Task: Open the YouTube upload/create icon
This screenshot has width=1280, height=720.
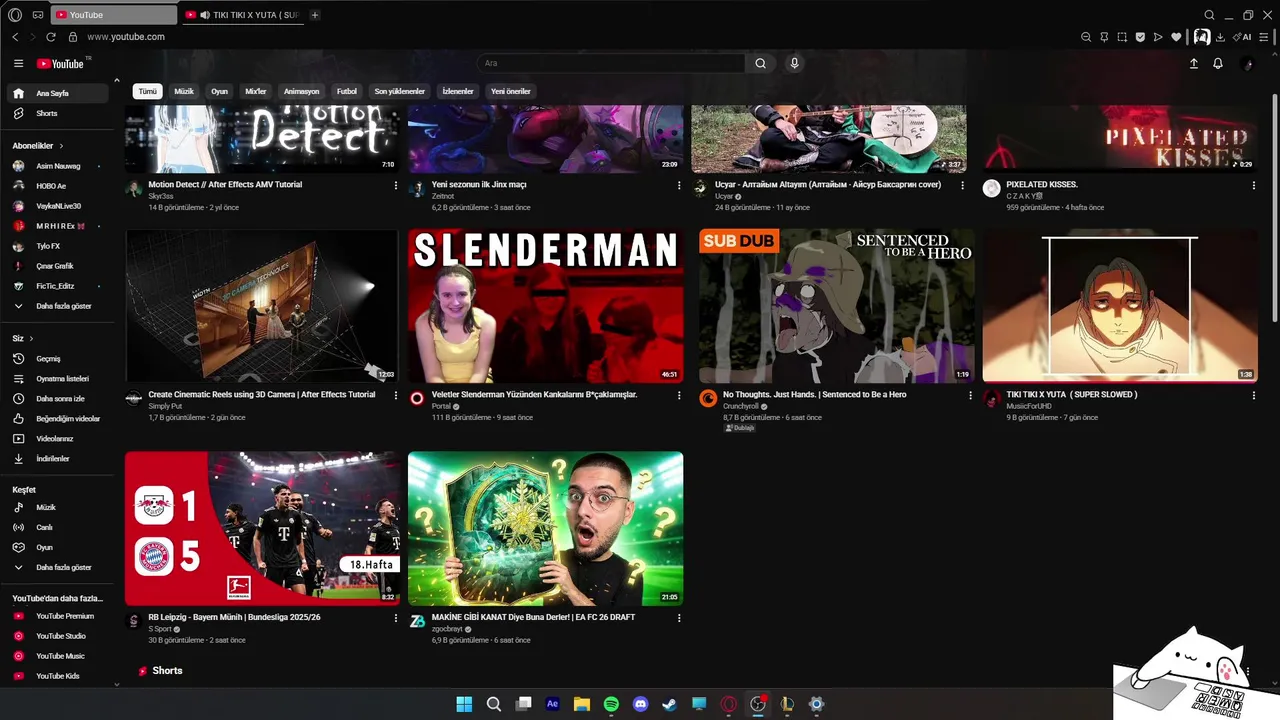Action: [x=1193, y=64]
